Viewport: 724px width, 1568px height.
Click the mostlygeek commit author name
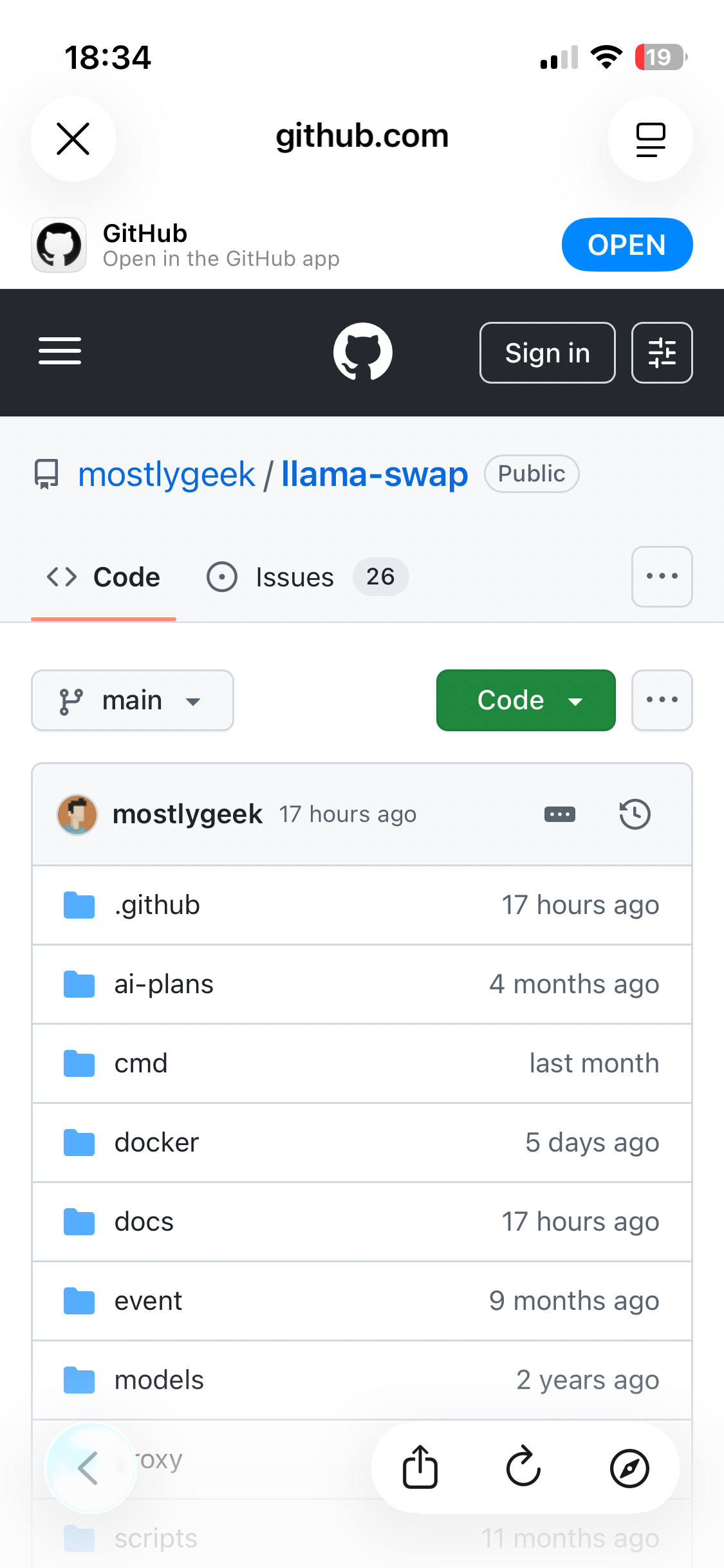(x=187, y=814)
